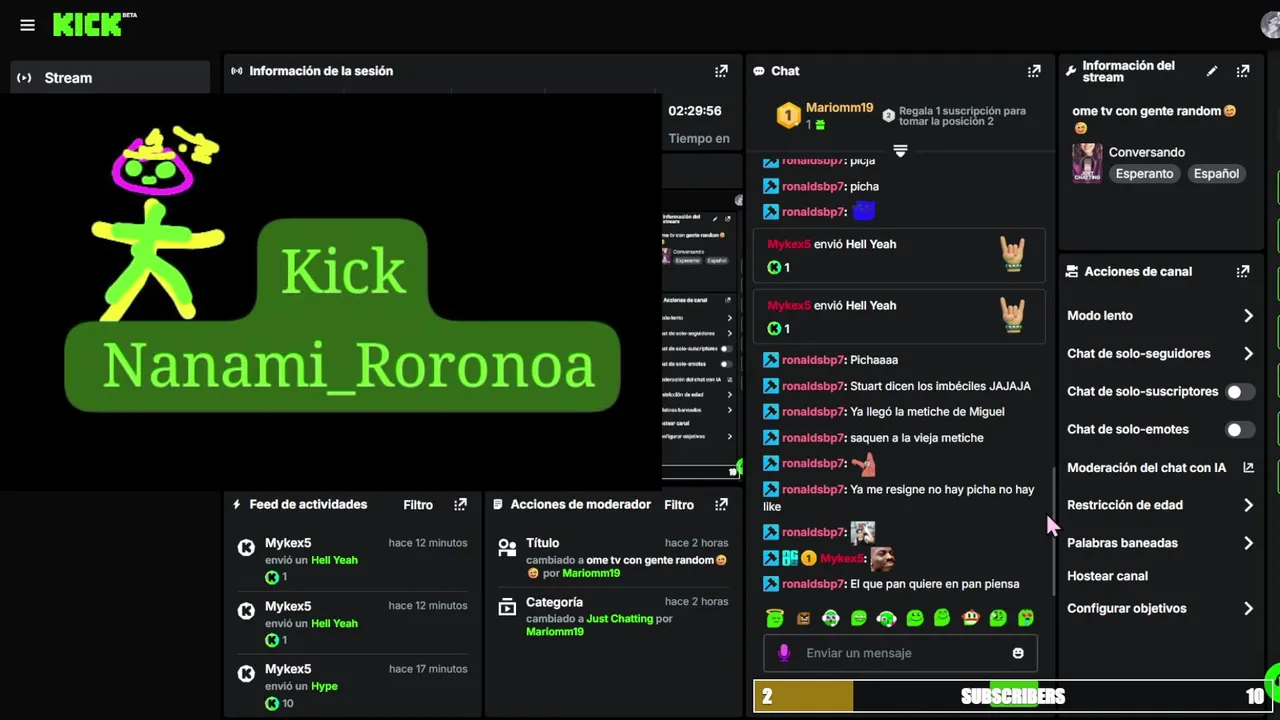
Task: Expand the Chat de solo-seguidores options
Action: [1248, 354]
